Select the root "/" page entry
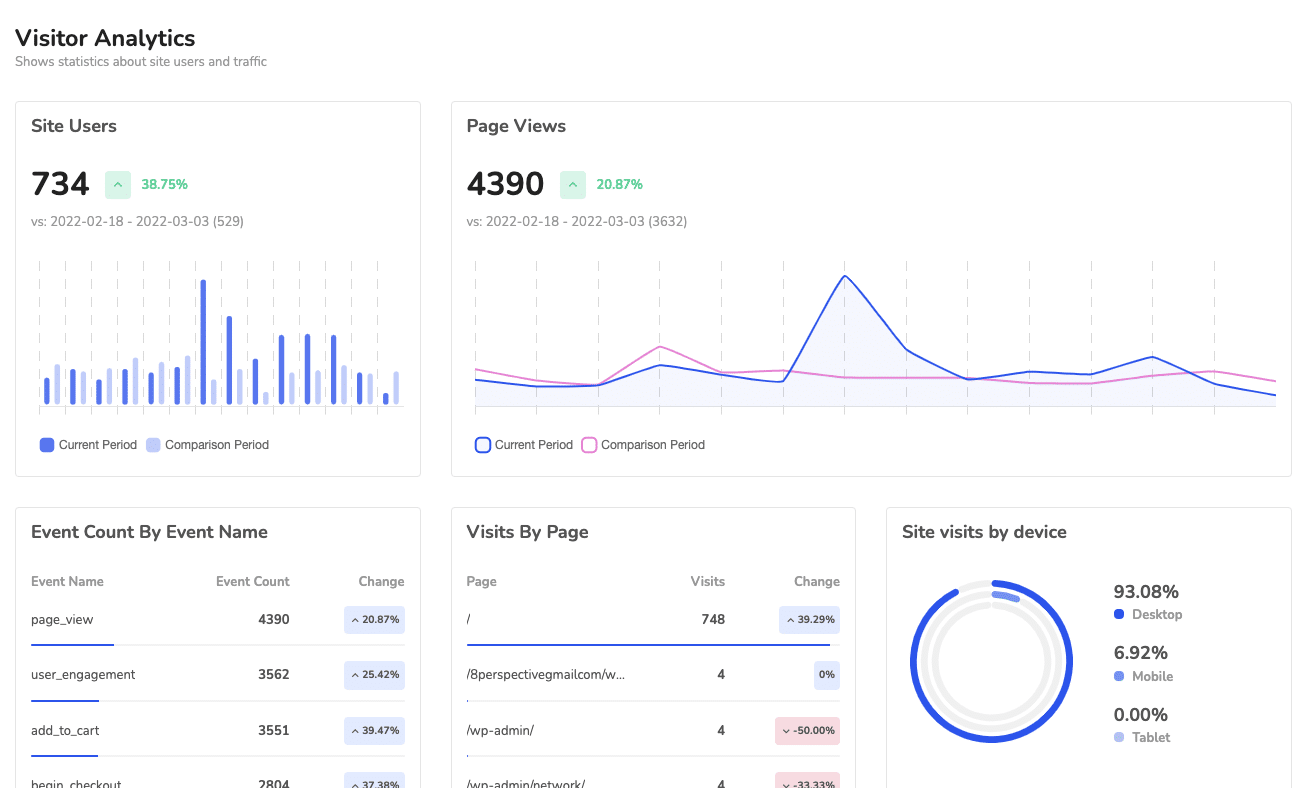Image resolution: width=1312 pixels, height=788 pixels. click(x=469, y=620)
